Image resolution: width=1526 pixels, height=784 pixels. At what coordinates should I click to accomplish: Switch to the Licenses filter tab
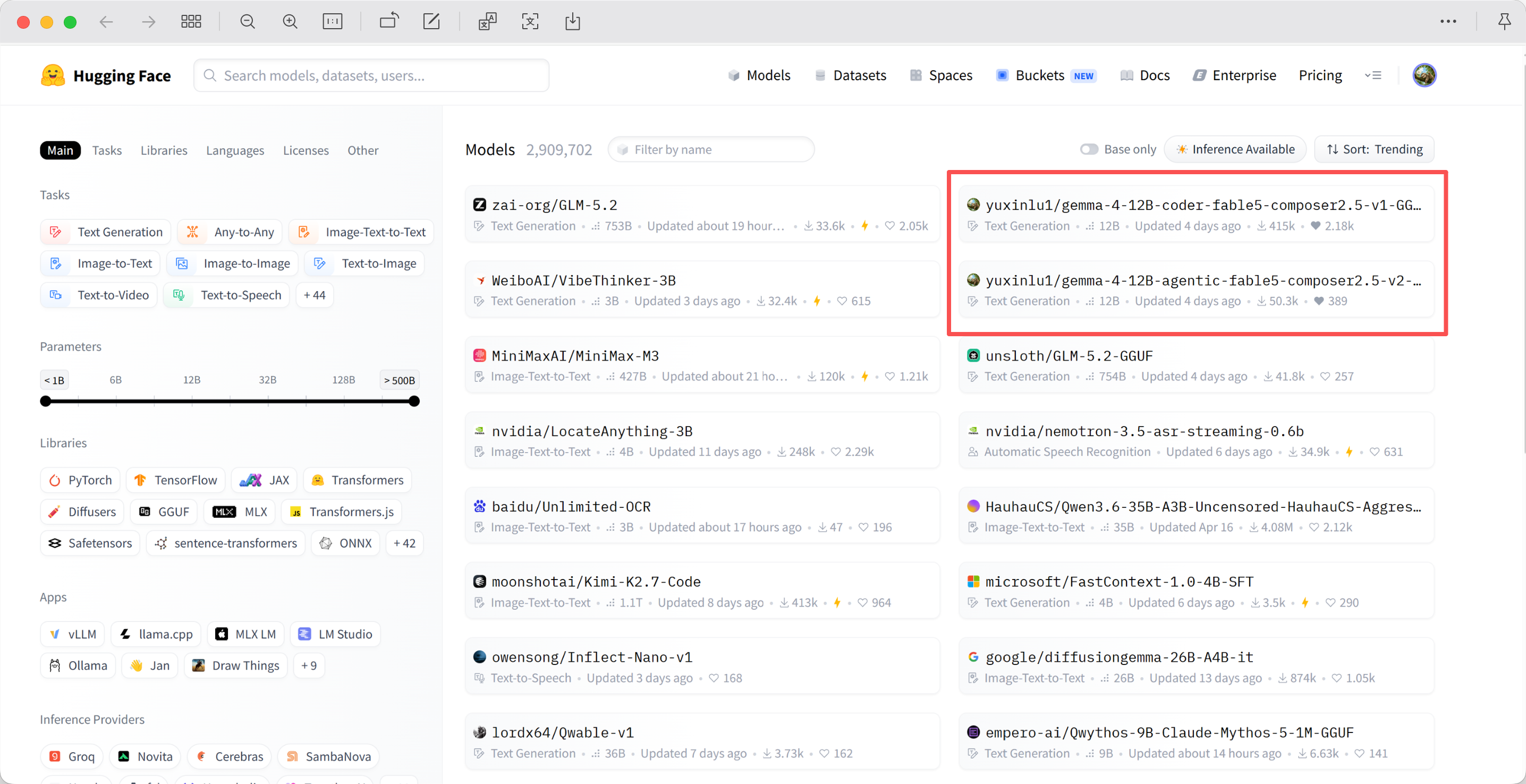306,150
